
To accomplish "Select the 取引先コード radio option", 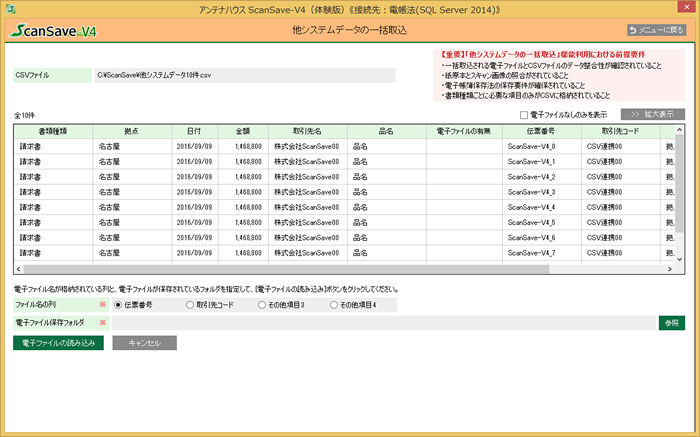I will pyautogui.click(x=191, y=304).
